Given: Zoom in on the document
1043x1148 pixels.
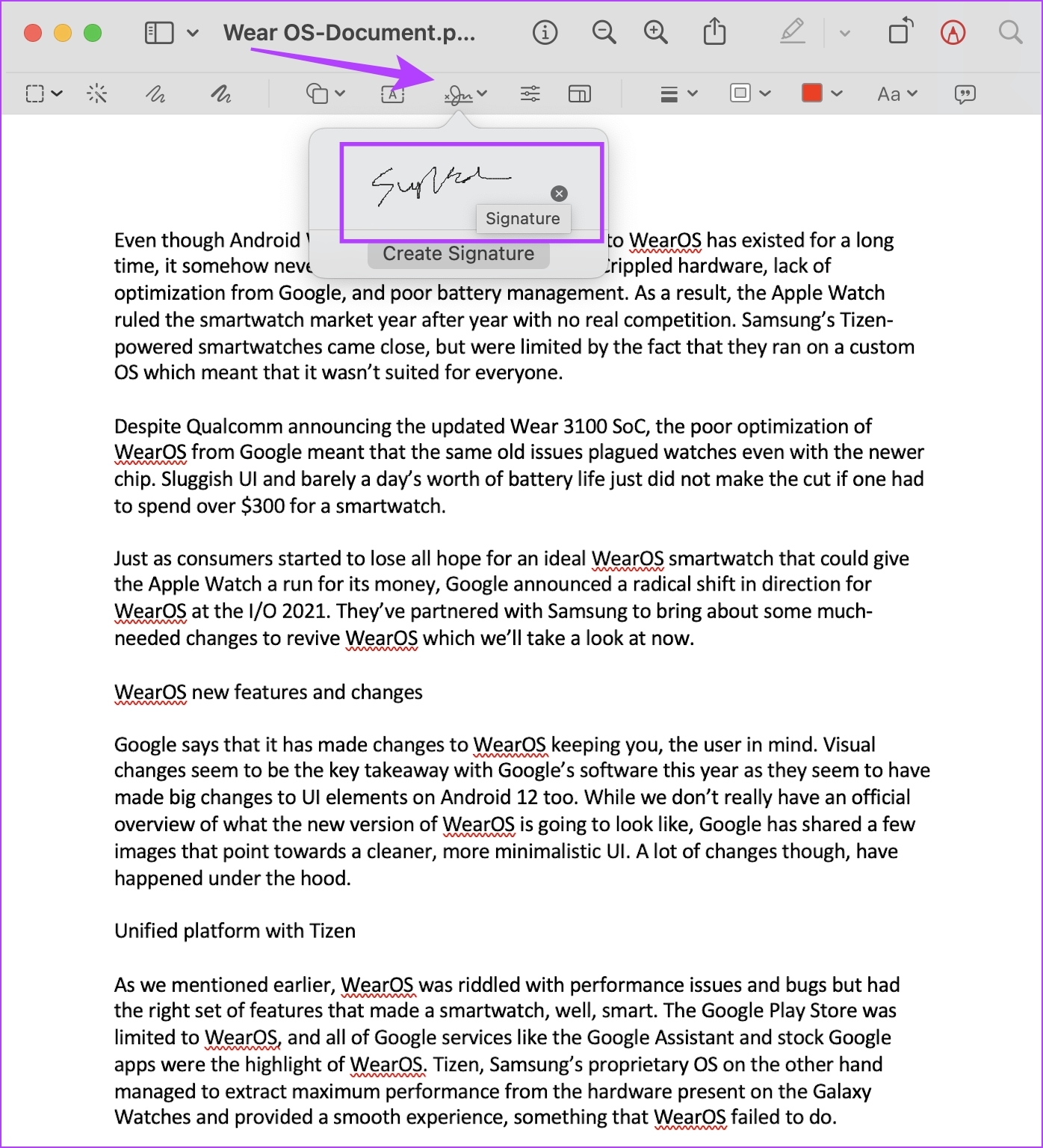Looking at the screenshot, I should point(656,32).
